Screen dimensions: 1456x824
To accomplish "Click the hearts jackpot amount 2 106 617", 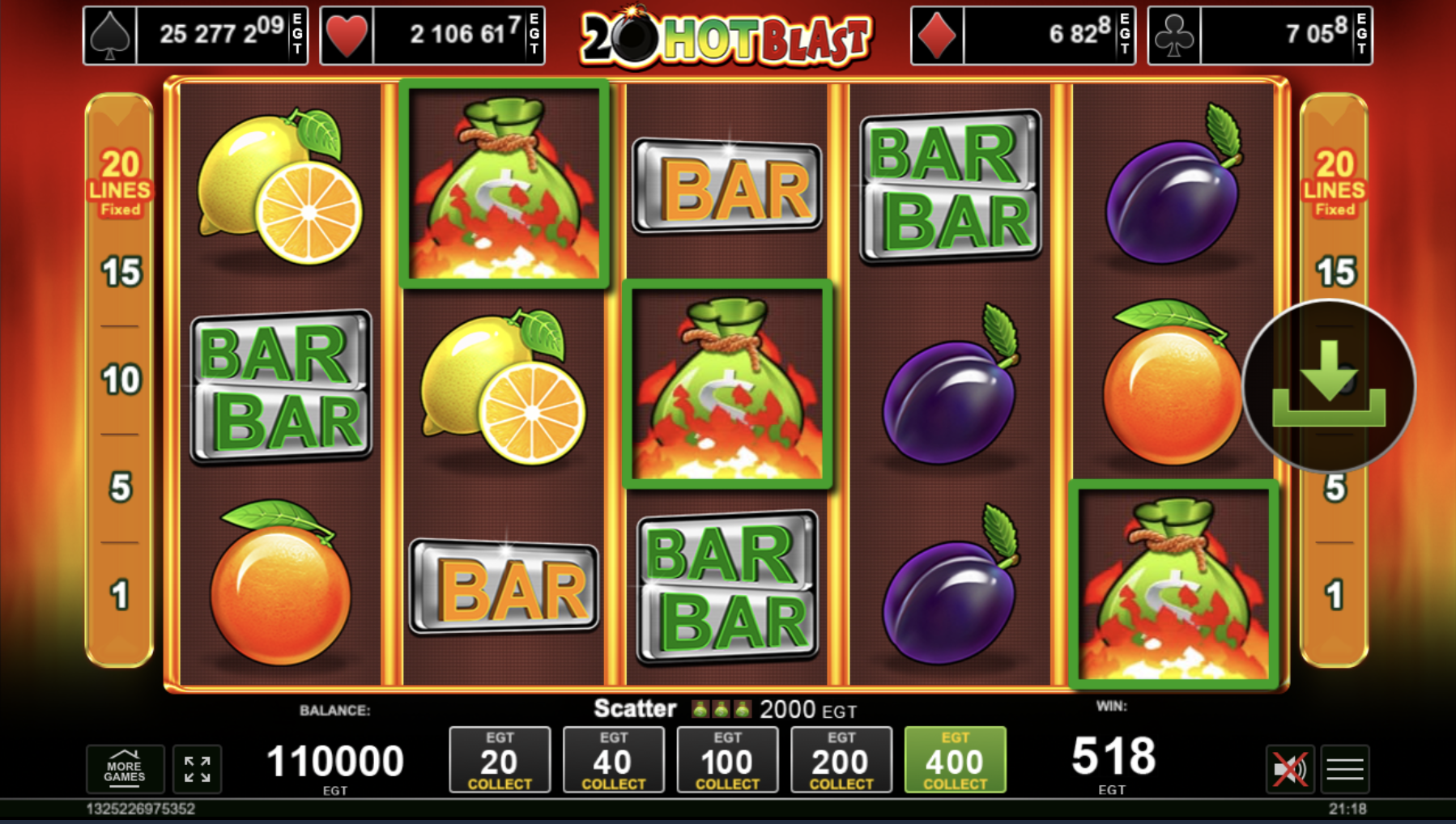I will click(464, 32).
